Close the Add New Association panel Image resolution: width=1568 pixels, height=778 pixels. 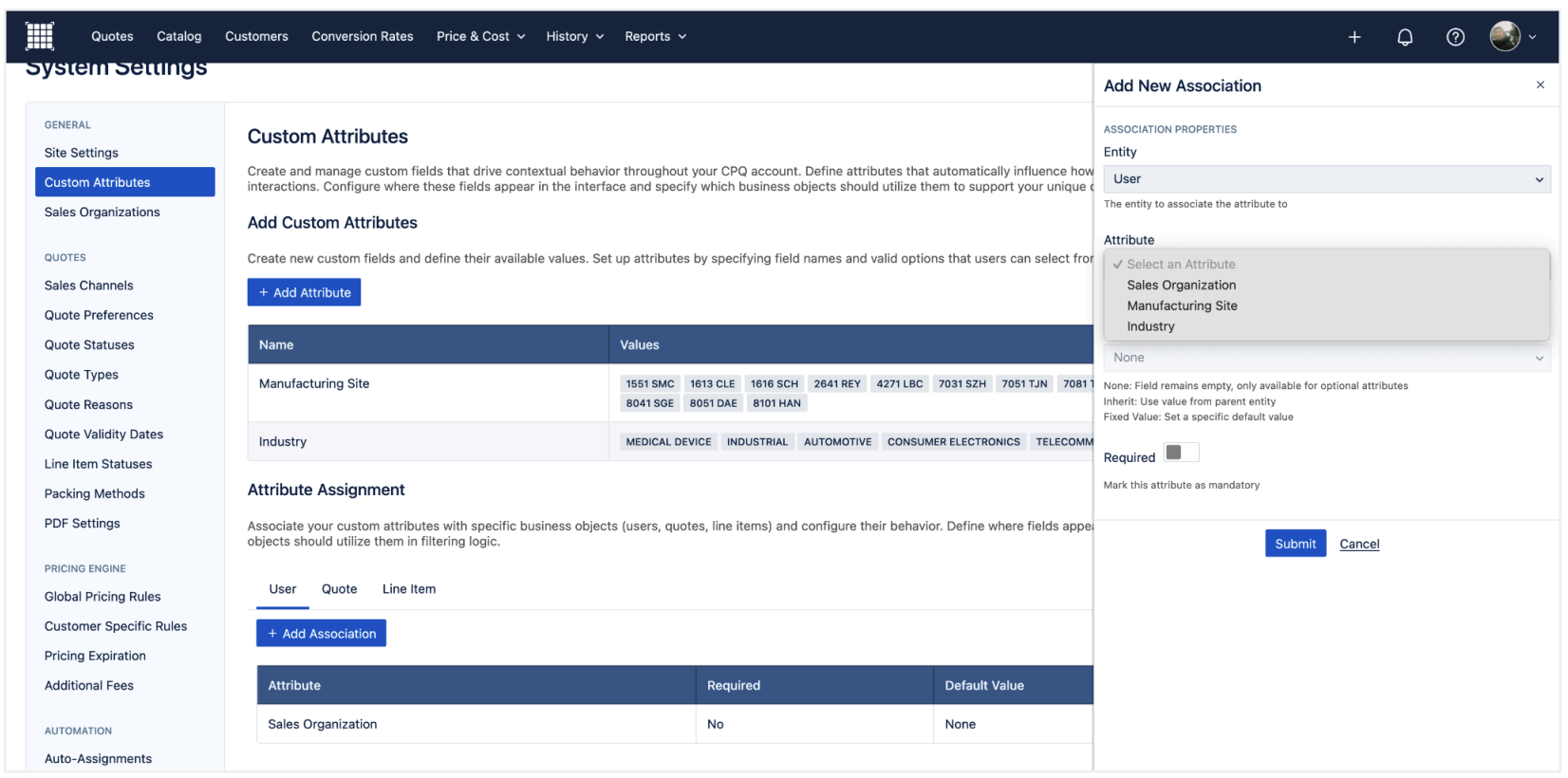(1540, 85)
